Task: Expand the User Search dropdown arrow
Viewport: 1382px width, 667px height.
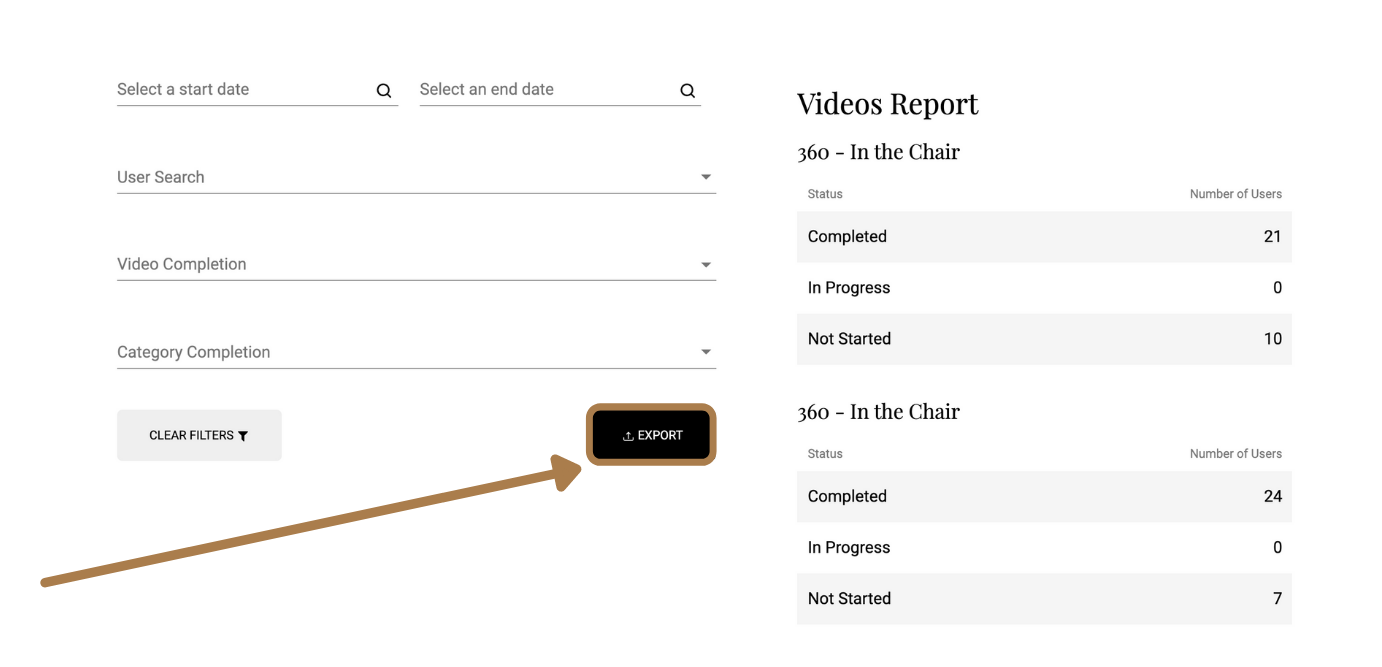Action: (706, 177)
